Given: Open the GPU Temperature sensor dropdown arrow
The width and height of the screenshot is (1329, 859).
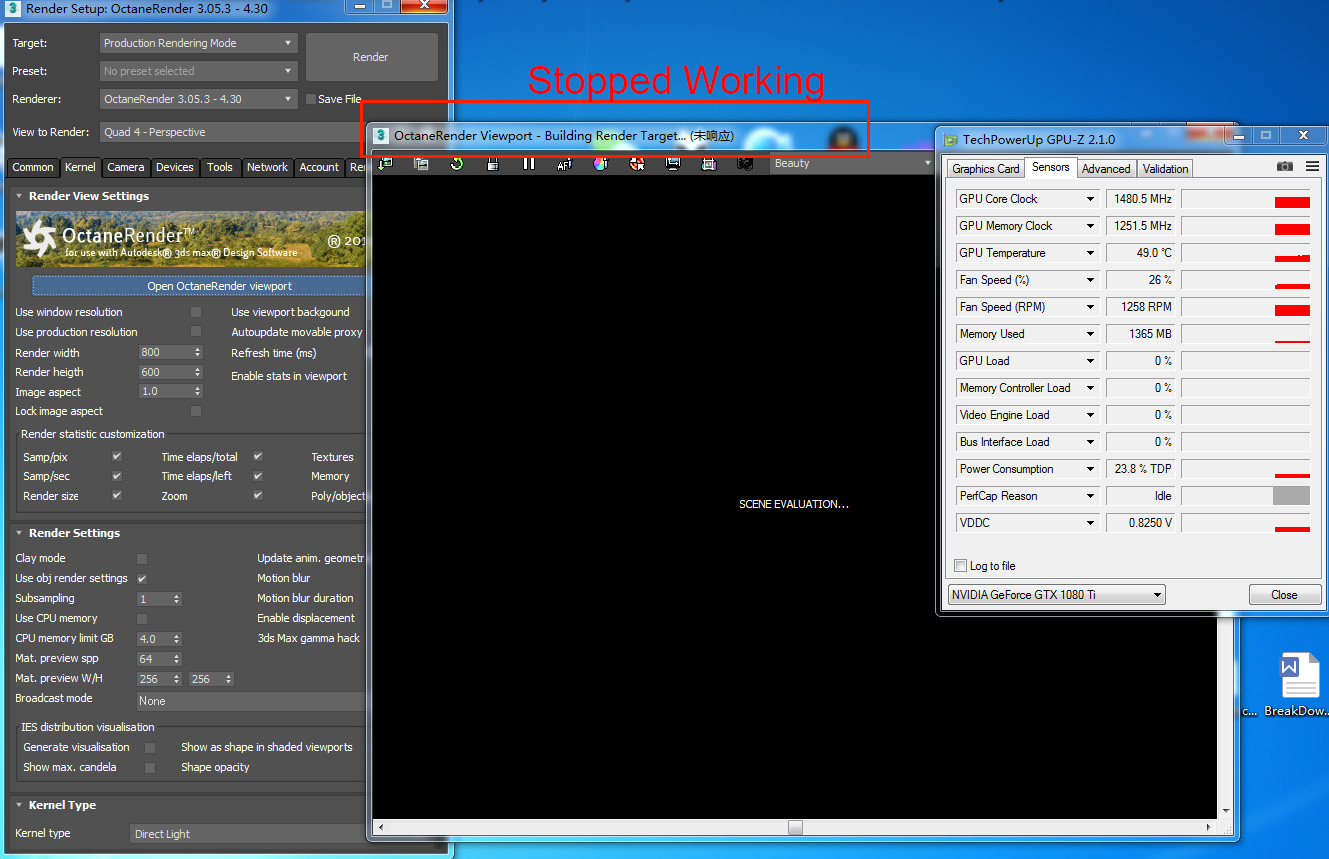Looking at the screenshot, I should click(1090, 253).
